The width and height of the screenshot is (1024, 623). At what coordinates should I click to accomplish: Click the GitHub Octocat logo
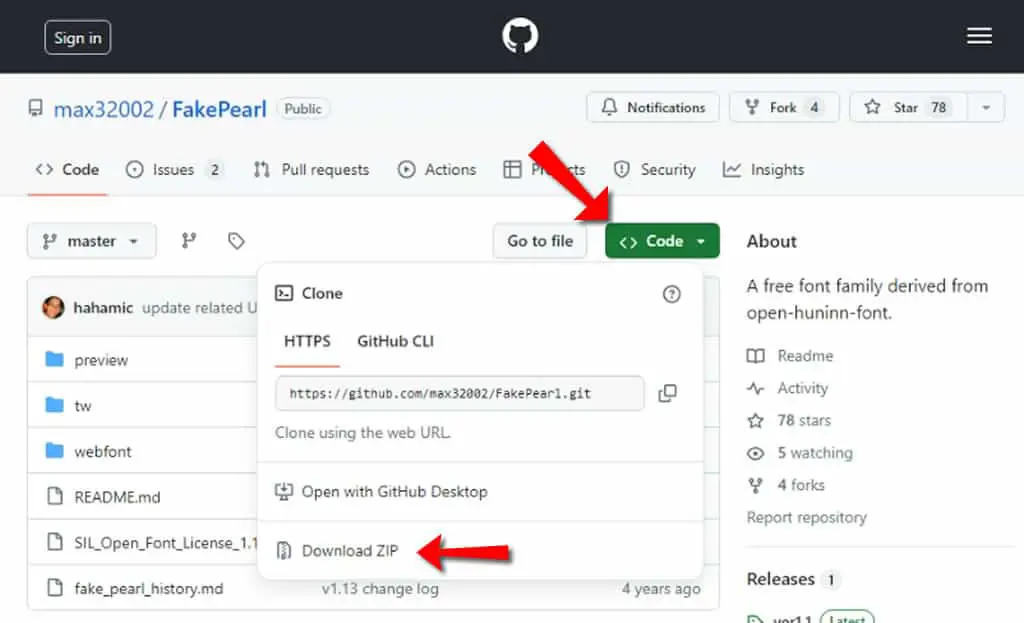(x=520, y=36)
